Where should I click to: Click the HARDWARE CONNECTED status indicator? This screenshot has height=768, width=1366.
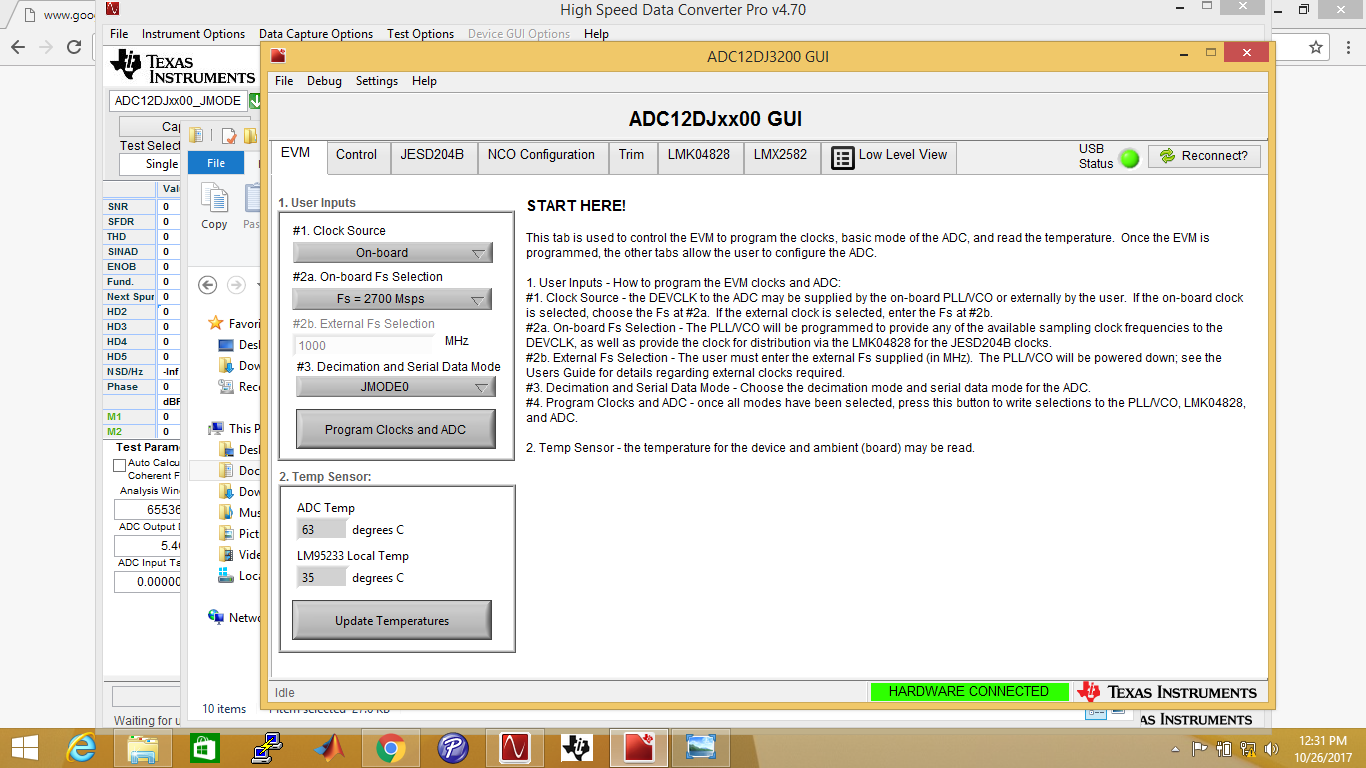[x=969, y=692]
